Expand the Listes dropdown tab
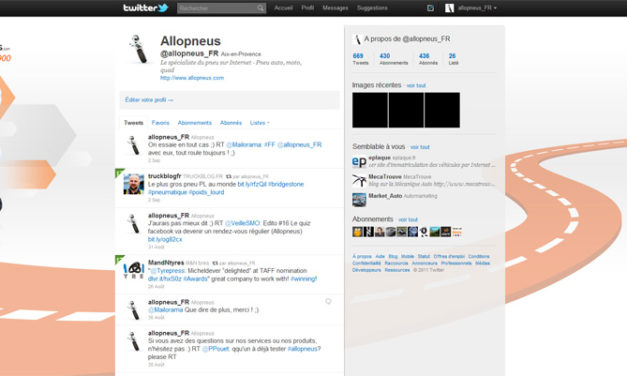 (260, 123)
